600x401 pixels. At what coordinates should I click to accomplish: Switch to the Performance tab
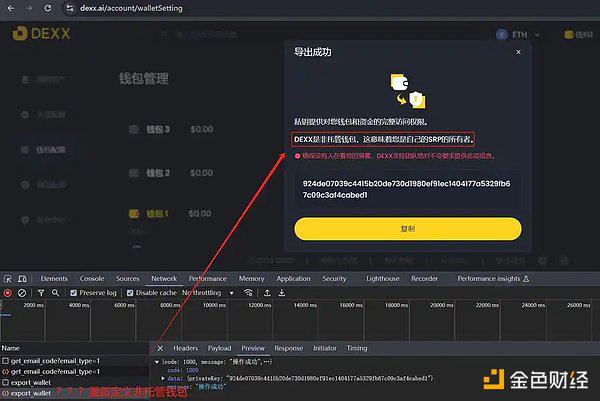click(x=207, y=279)
